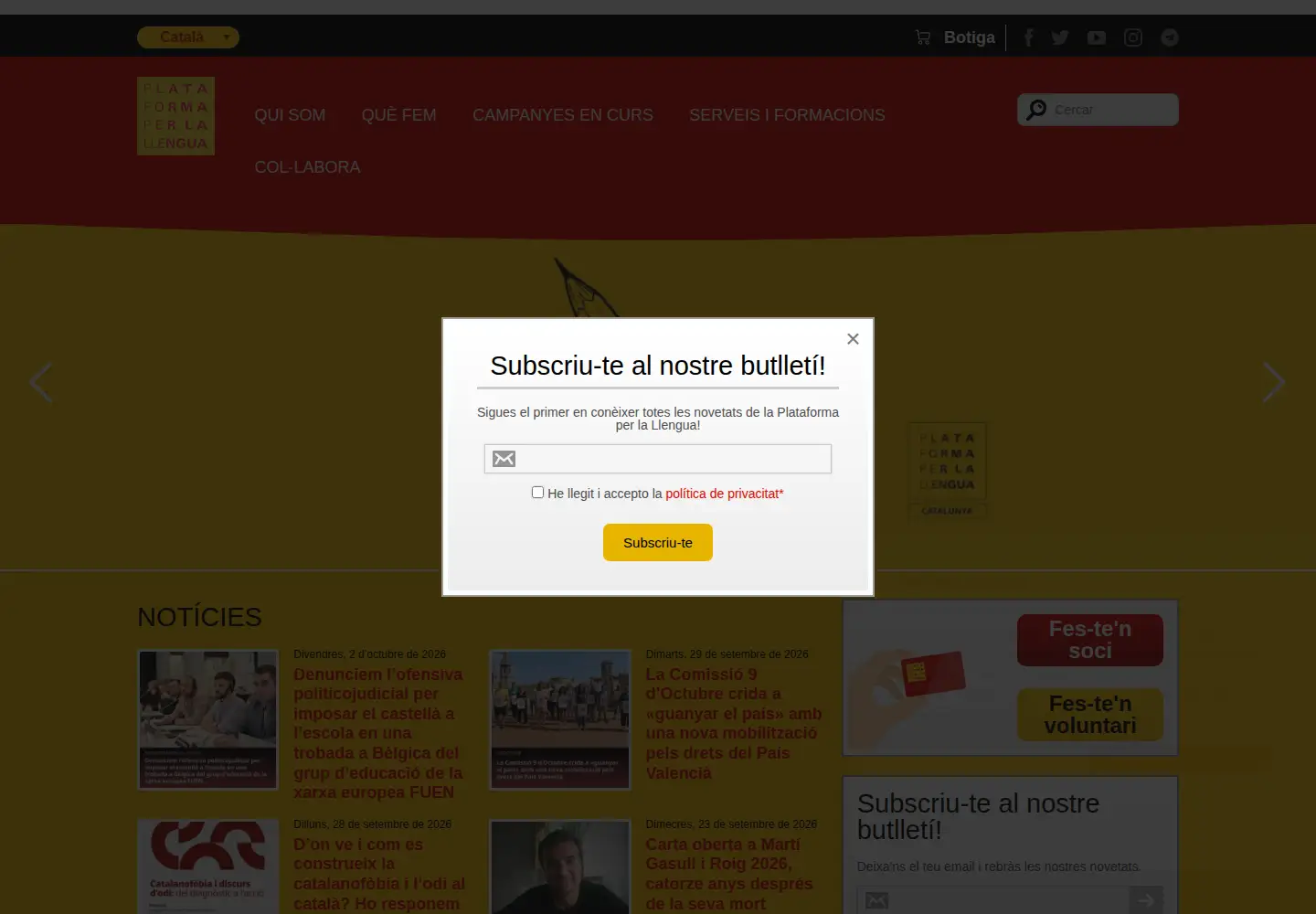Focus the popup email input field
The image size is (1316, 914).
coord(658,459)
